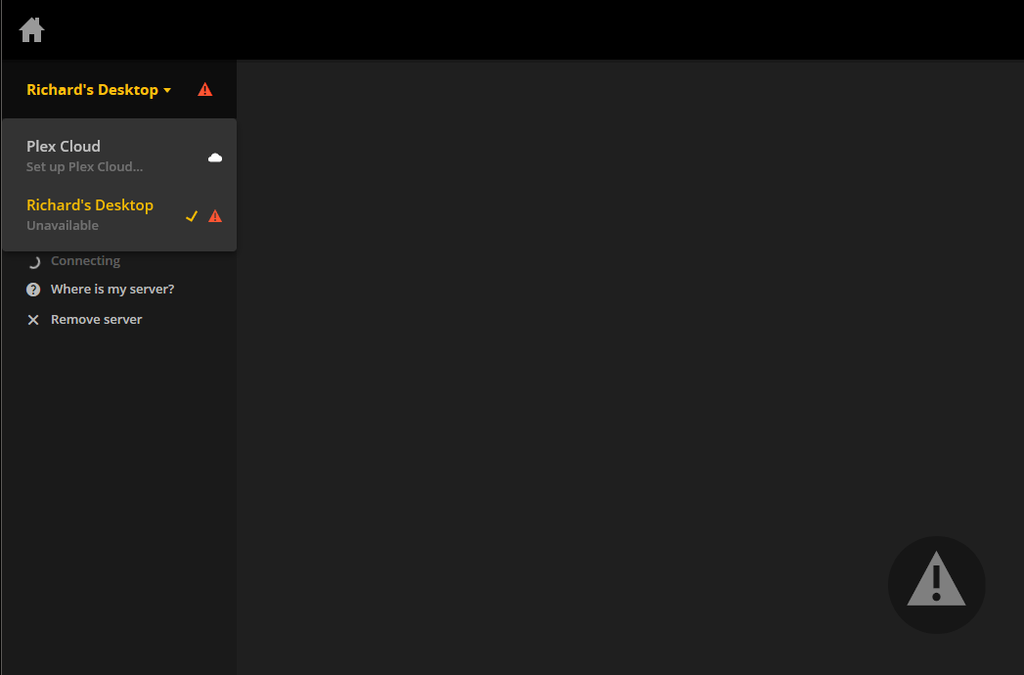
Task: Click the Set up Plex Cloud... subtitle
Action: (x=84, y=166)
